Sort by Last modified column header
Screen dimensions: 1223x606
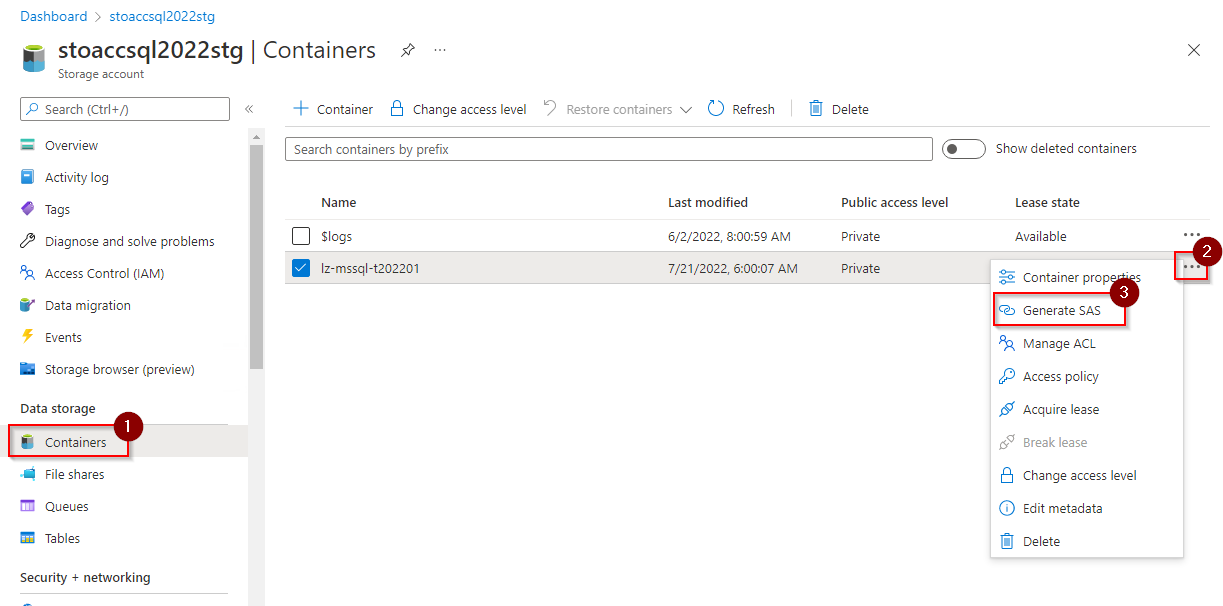click(708, 203)
